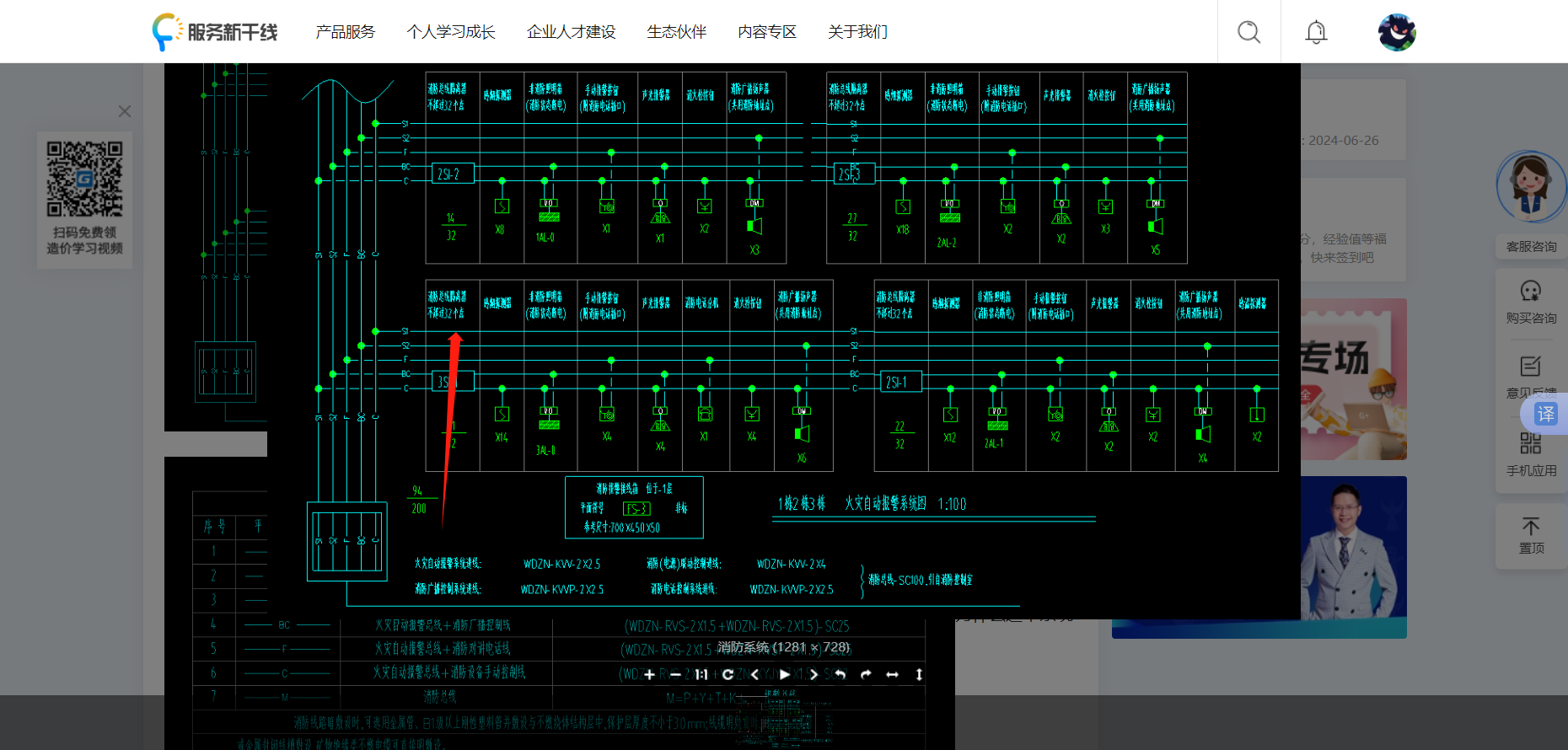
Task: Open 生态伙伴 menu
Action: [676, 32]
